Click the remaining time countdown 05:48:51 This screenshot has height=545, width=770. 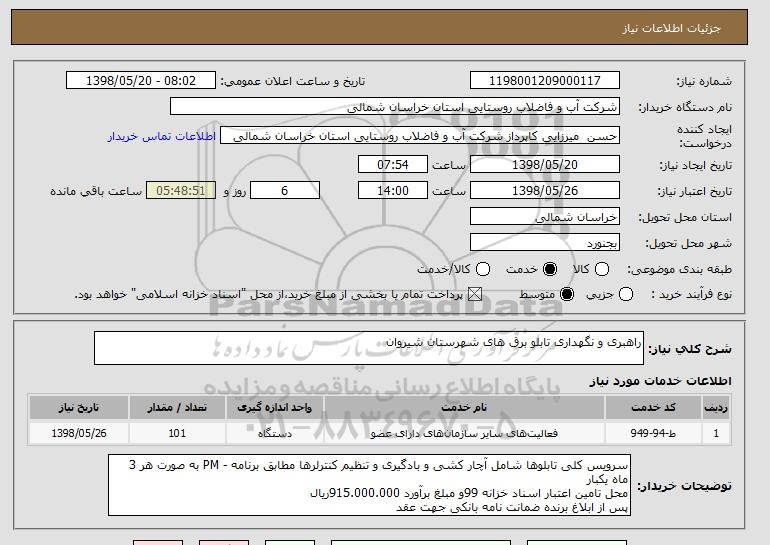pos(181,191)
